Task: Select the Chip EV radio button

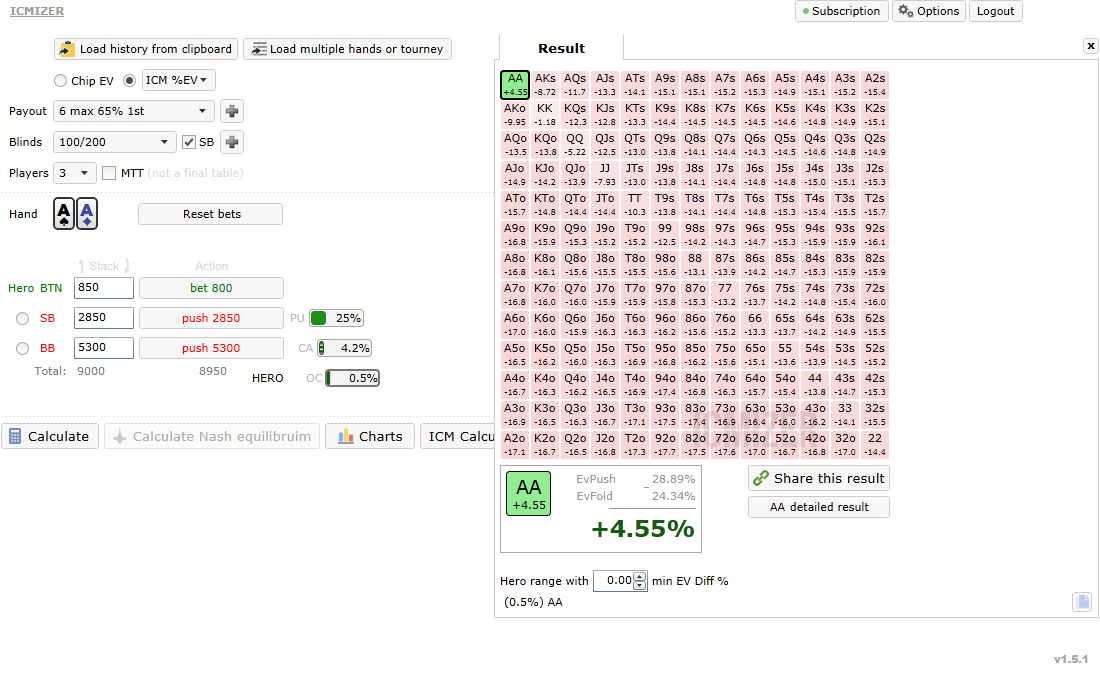Action: tap(60, 81)
